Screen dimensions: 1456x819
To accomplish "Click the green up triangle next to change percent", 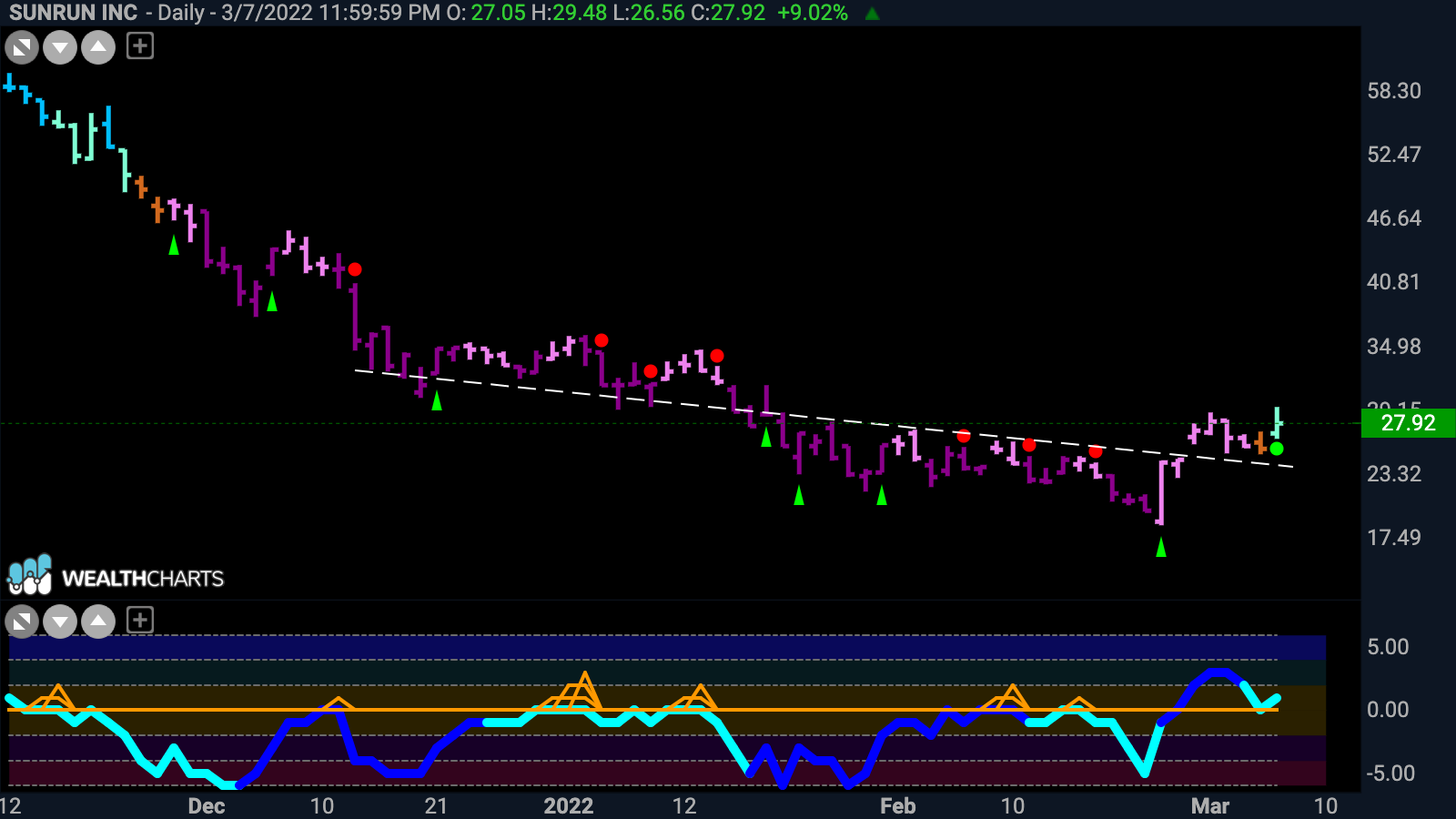I will point(872,14).
